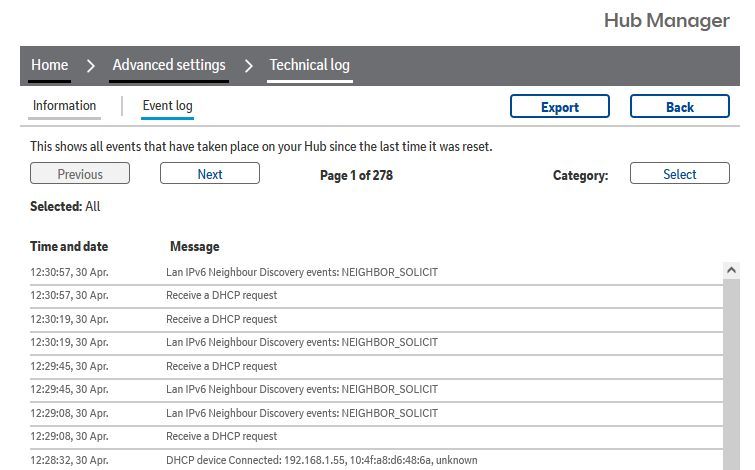Open the Category Select dropdown
The width and height of the screenshot is (755, 470).
(679, 174)
